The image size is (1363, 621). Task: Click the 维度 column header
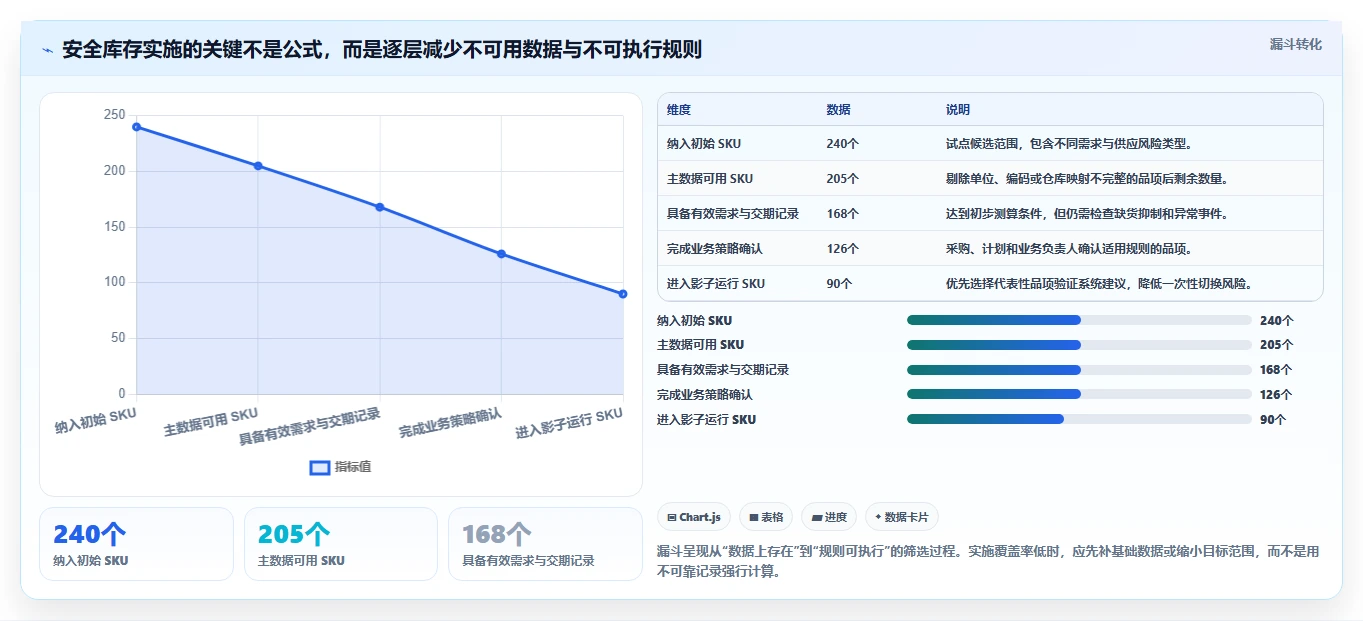click(679, 110)
